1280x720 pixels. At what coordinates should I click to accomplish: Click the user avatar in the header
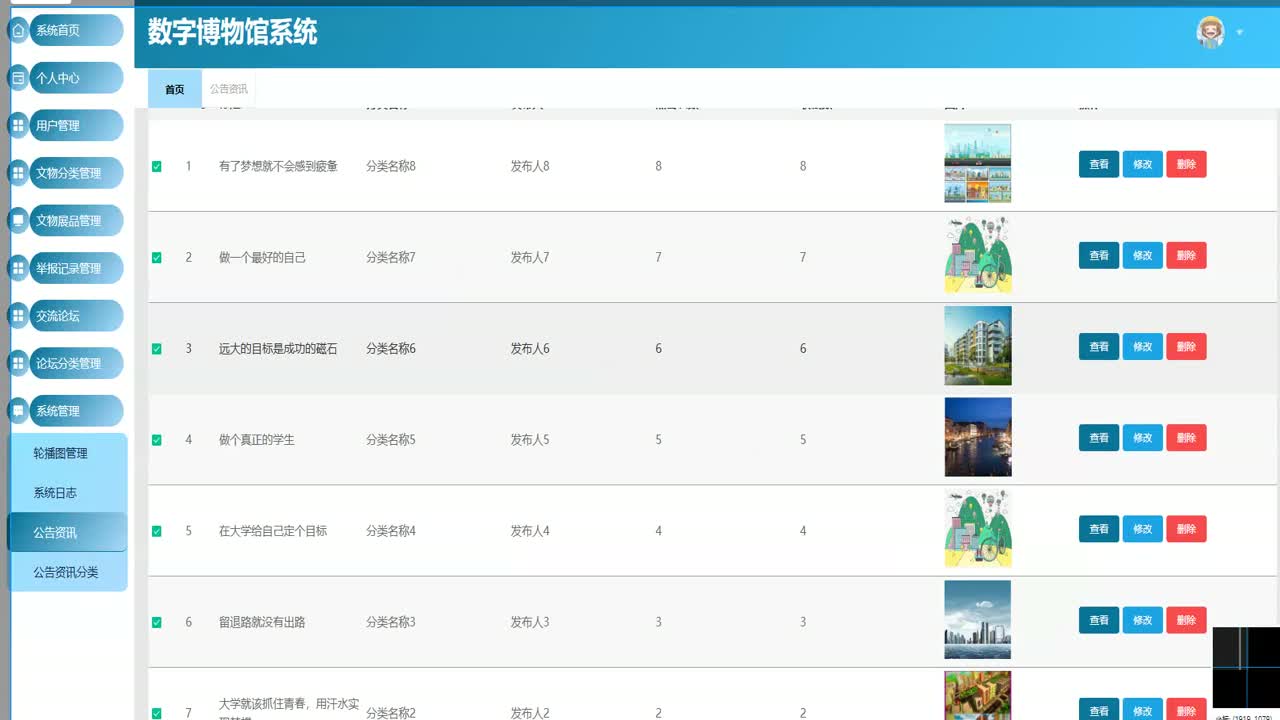point(1211,32)
